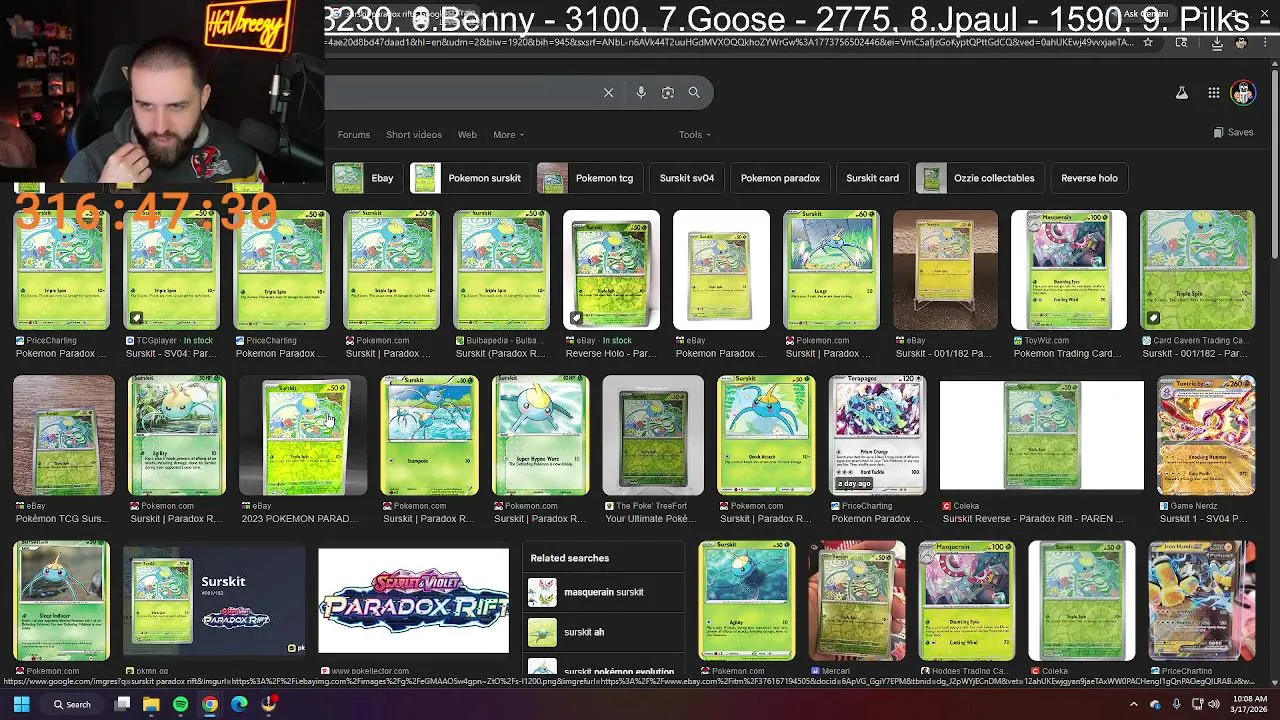This screenshot has height=720, width=1280.
Task: Open the Bulbapedia Surskit card image
Action: point(501,269)
